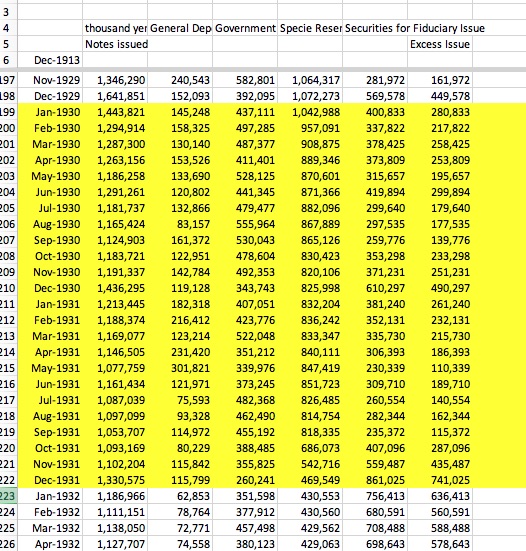Screen dimensions: 526x551
Task: Click cell with value 377,912
Action: click(x=245, y=512)
